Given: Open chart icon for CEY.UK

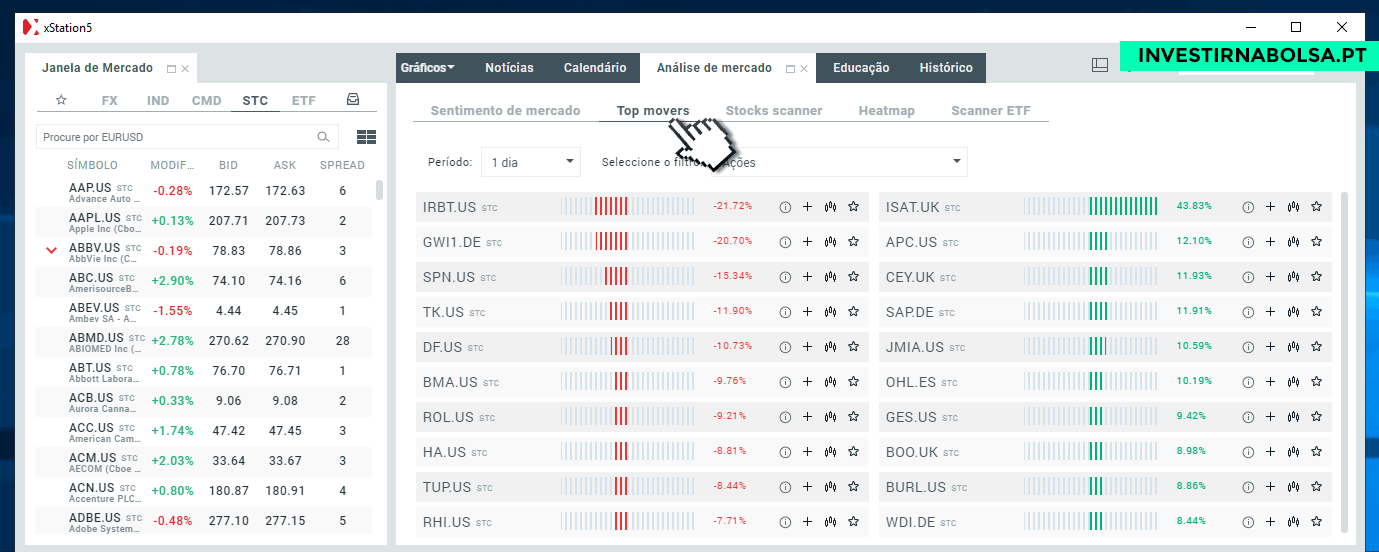Looking at the screenshot, I should 1293,277.
